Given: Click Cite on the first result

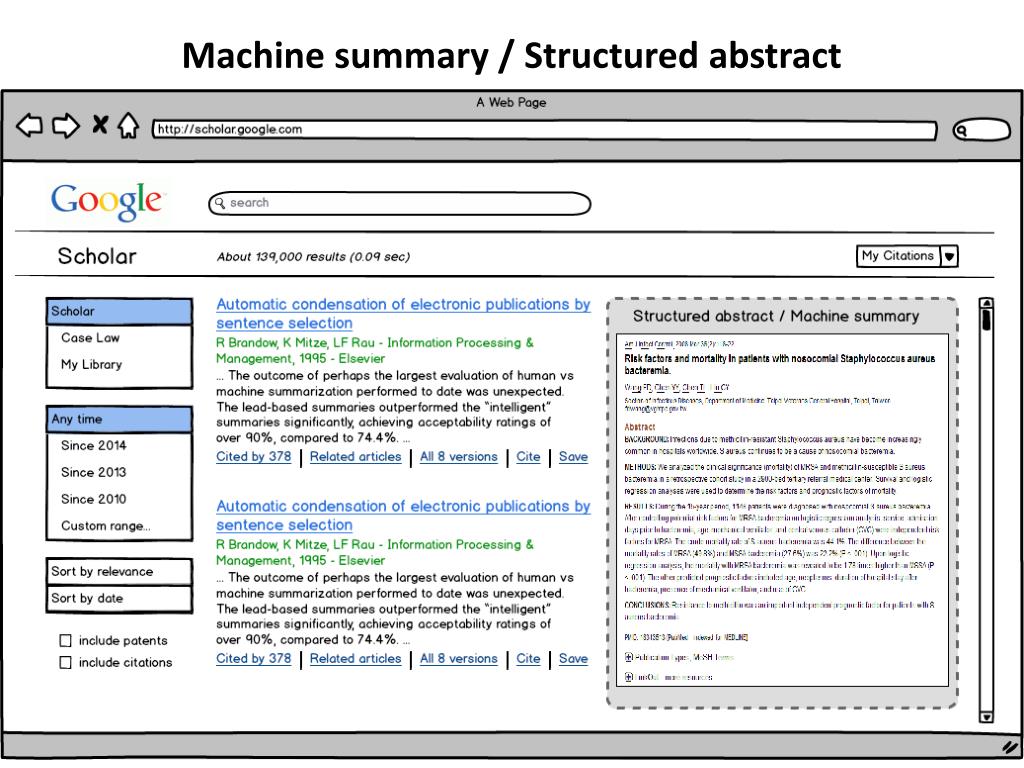Looking at the screenshot, I should pyautogui.click(x=528, y=456).
